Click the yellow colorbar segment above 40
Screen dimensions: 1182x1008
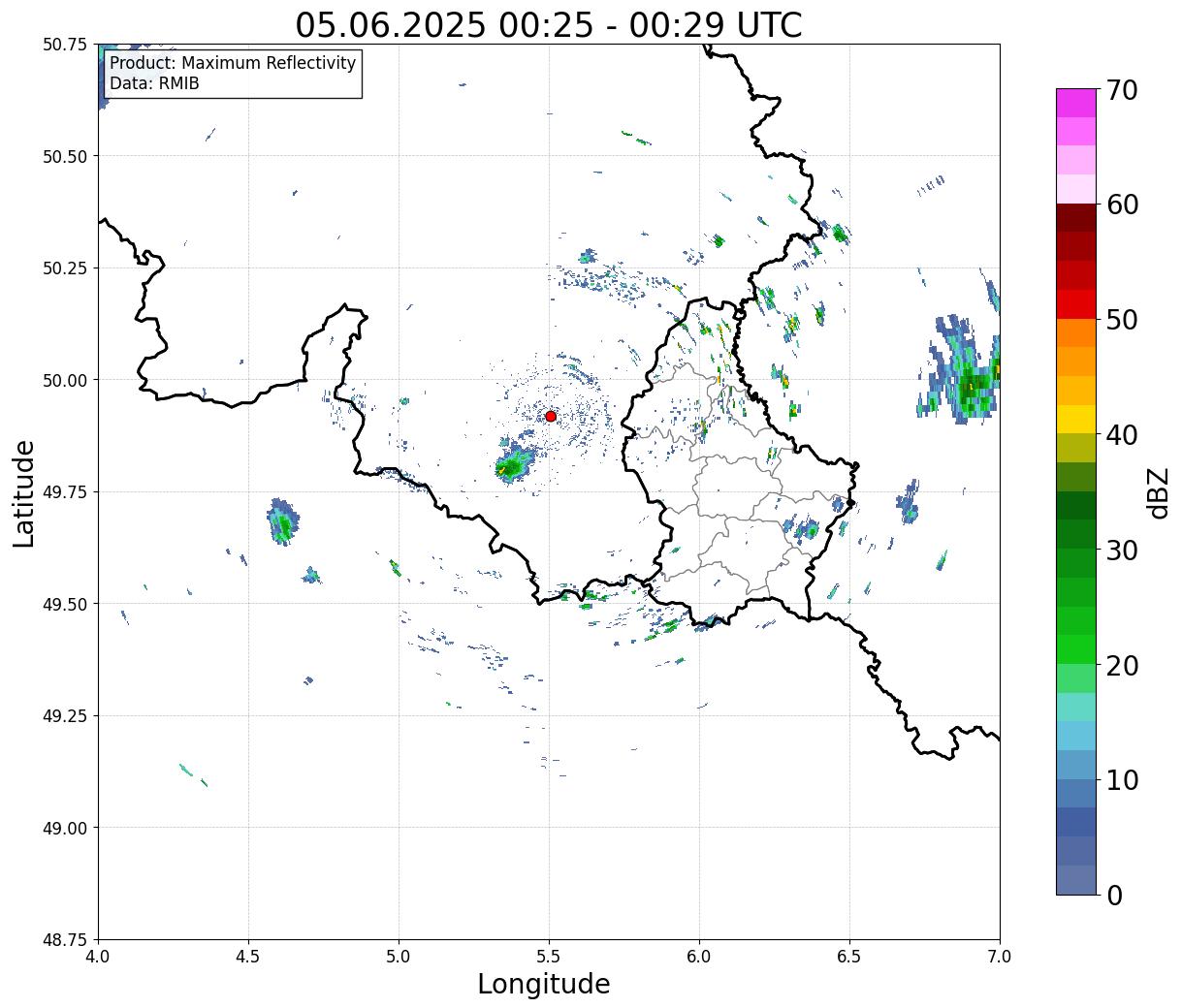(1076, 419)
